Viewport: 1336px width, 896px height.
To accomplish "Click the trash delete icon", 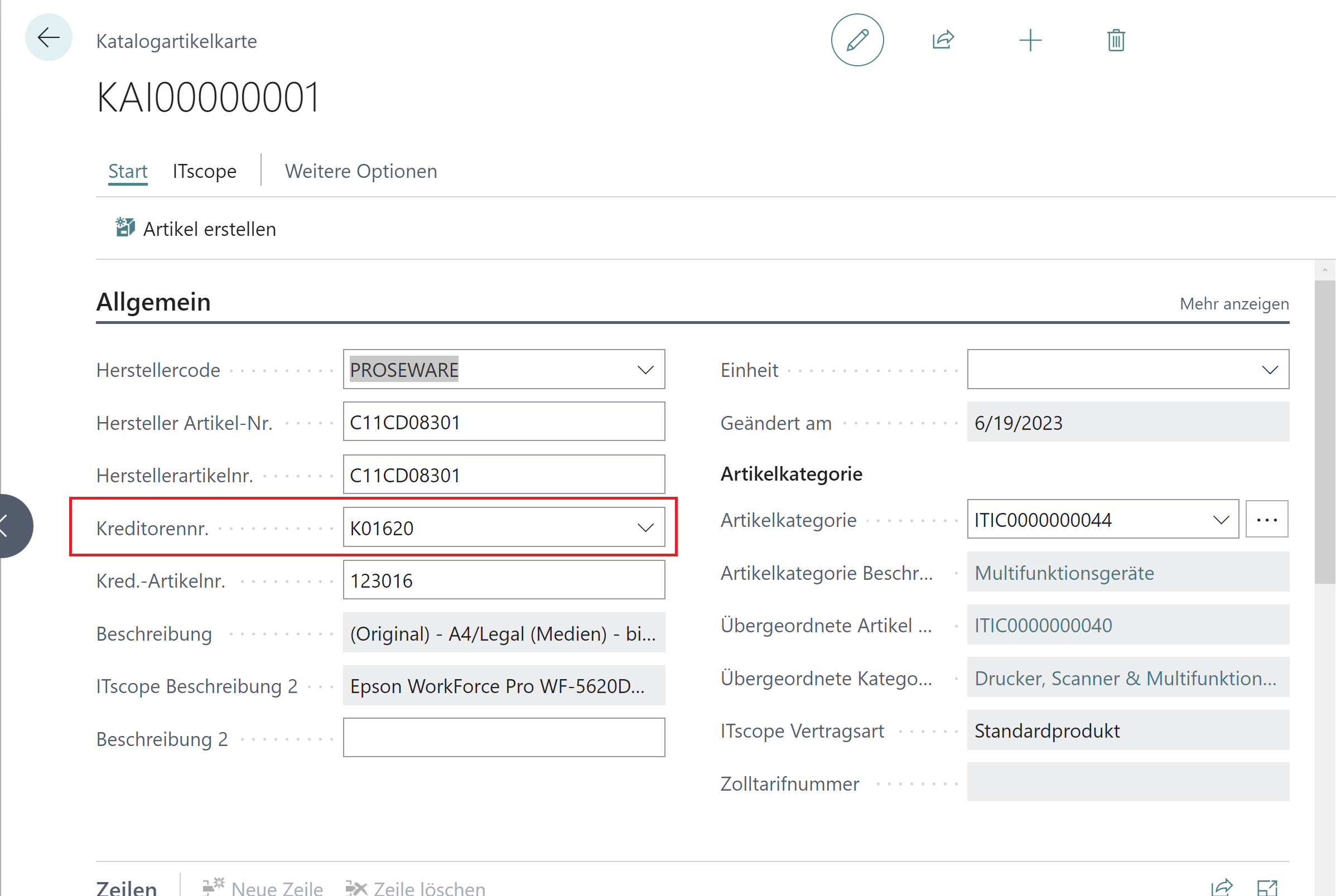I will coord(1115,40).
